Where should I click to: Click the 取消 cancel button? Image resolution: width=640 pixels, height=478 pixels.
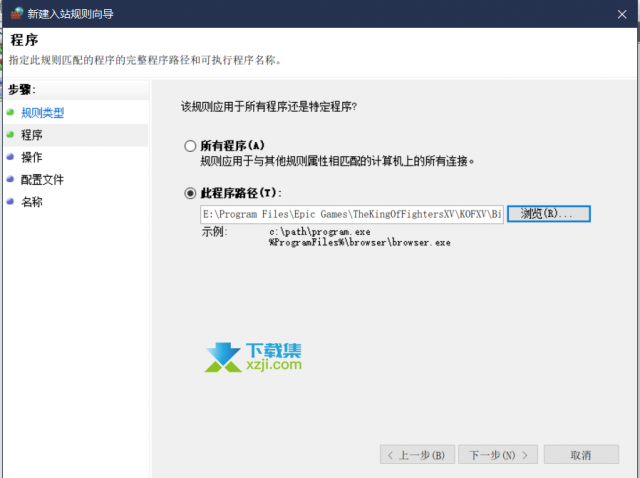pos(581,454)
